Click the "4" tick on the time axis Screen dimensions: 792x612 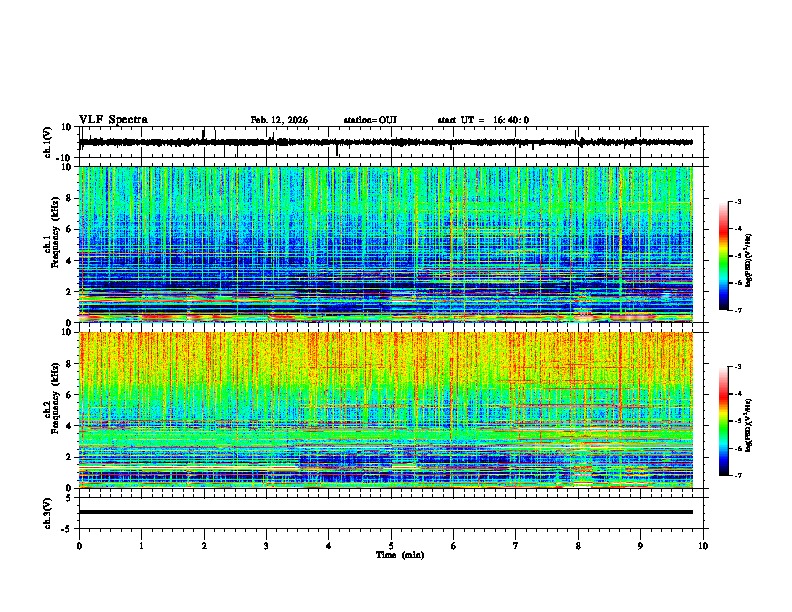pyautogui.click(x=329, y=546)
